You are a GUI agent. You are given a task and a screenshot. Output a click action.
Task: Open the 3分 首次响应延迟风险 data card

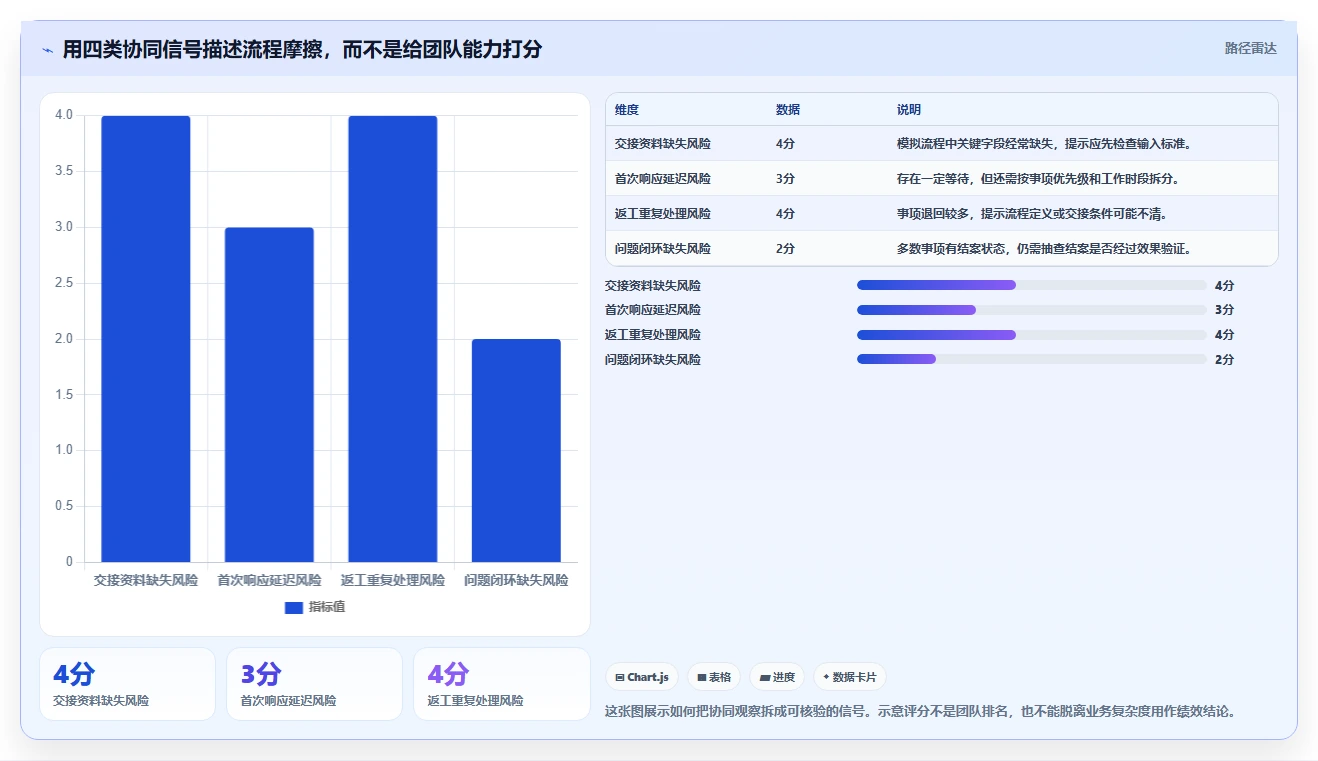click(x=314, y=684)
